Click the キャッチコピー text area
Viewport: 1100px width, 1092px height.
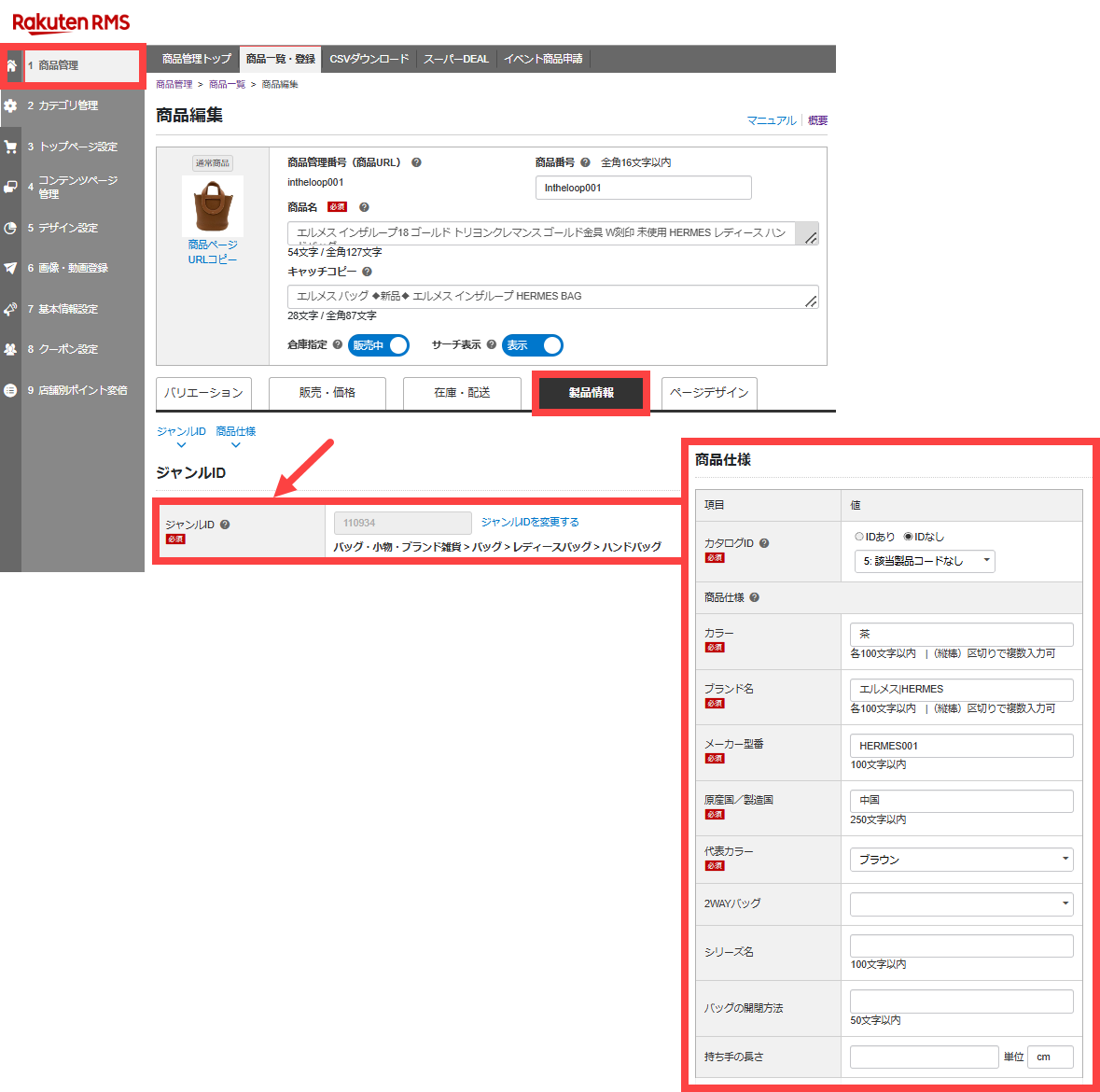tap(553, 297)
